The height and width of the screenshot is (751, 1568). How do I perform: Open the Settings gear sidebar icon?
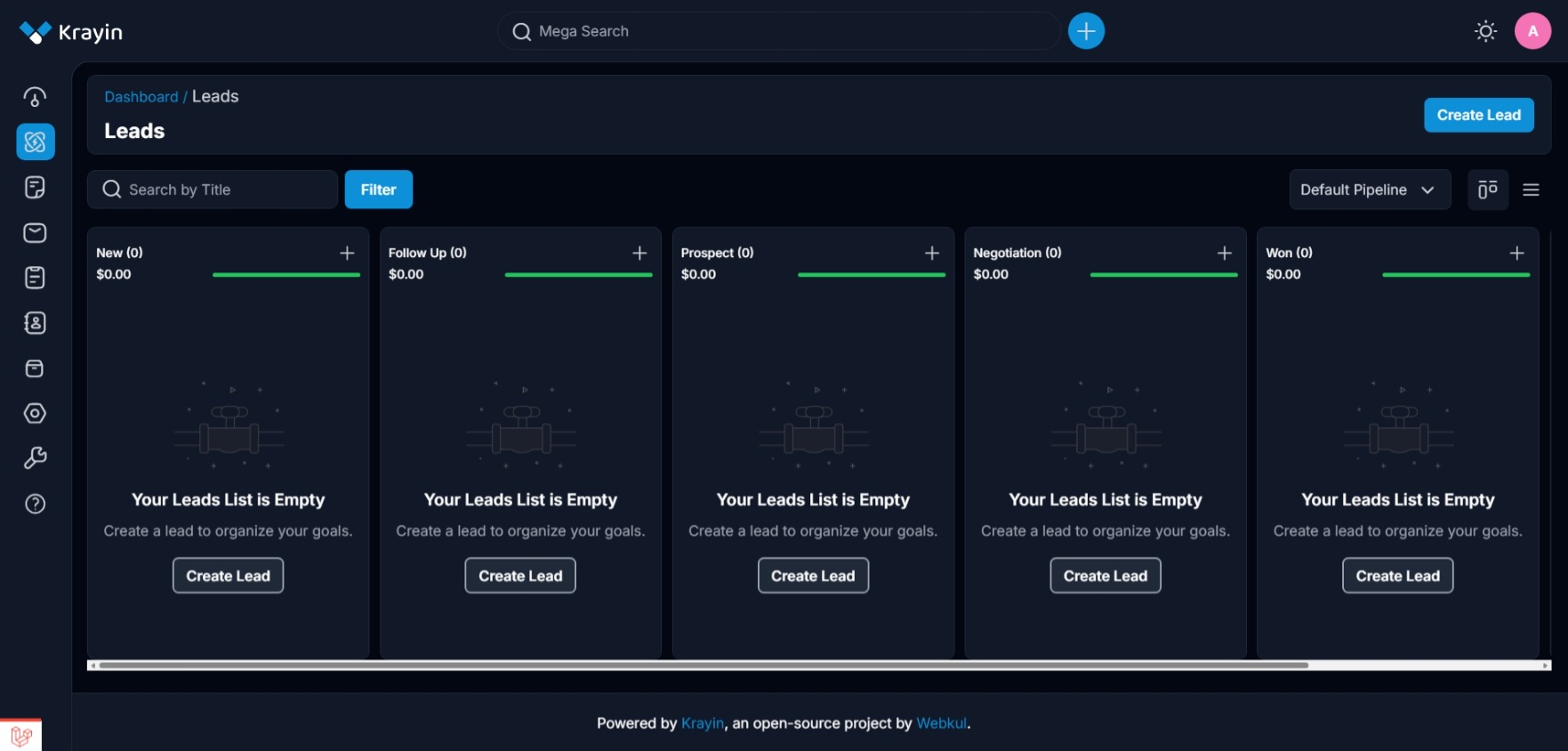pos(35,413)
